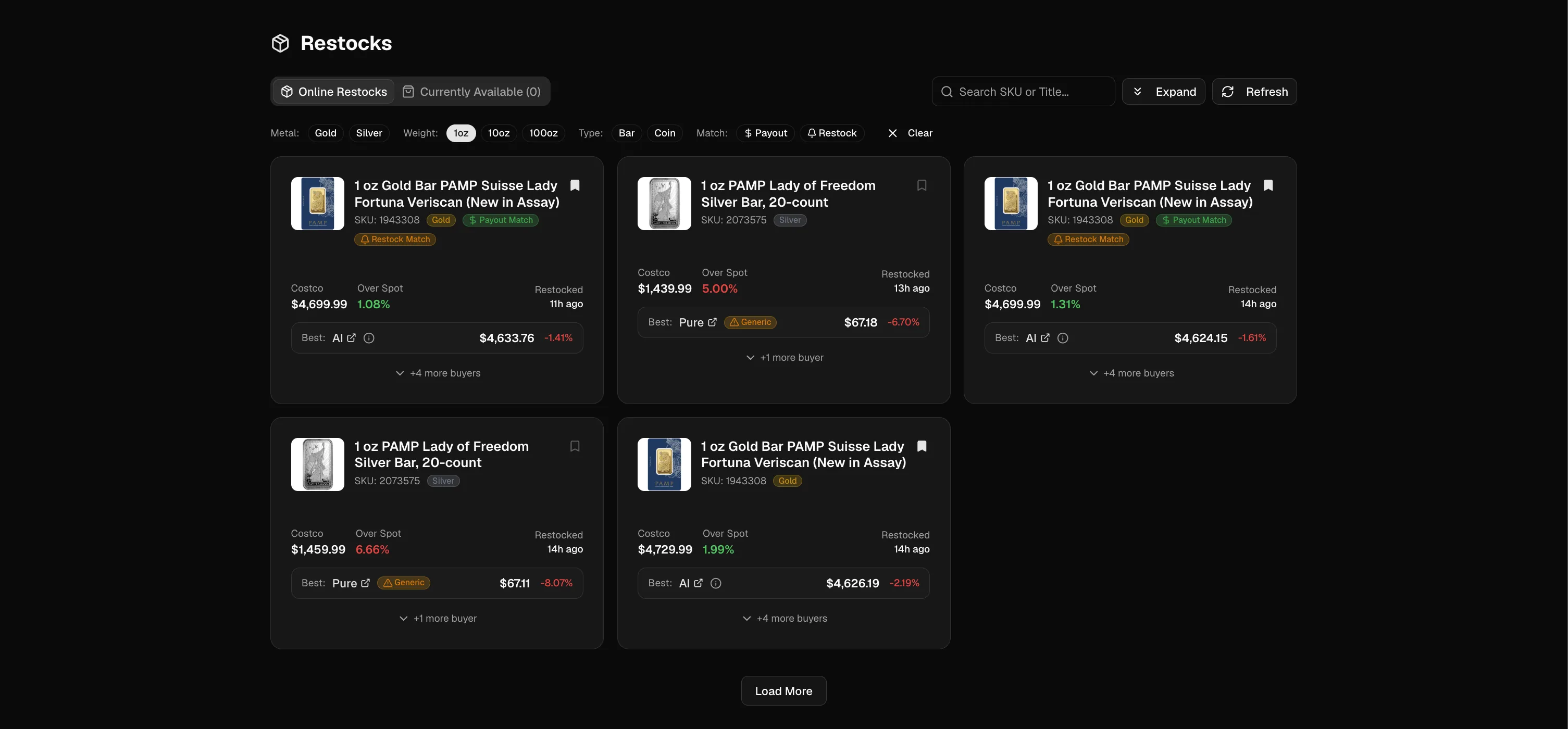Open silver bar thumbnail on $1,459.99 card

[x=317, y=464]
